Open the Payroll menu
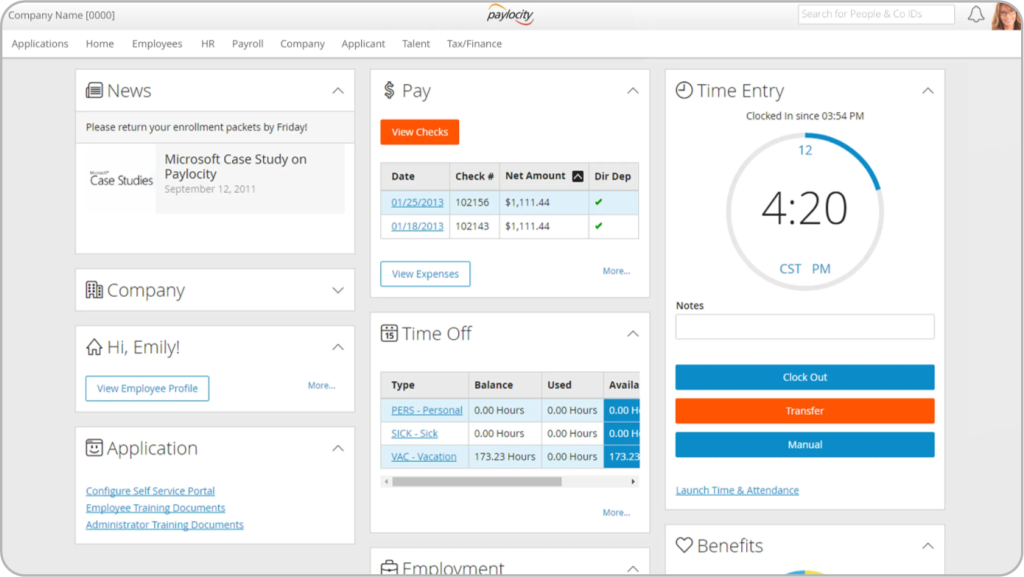 tap(247, 44)
